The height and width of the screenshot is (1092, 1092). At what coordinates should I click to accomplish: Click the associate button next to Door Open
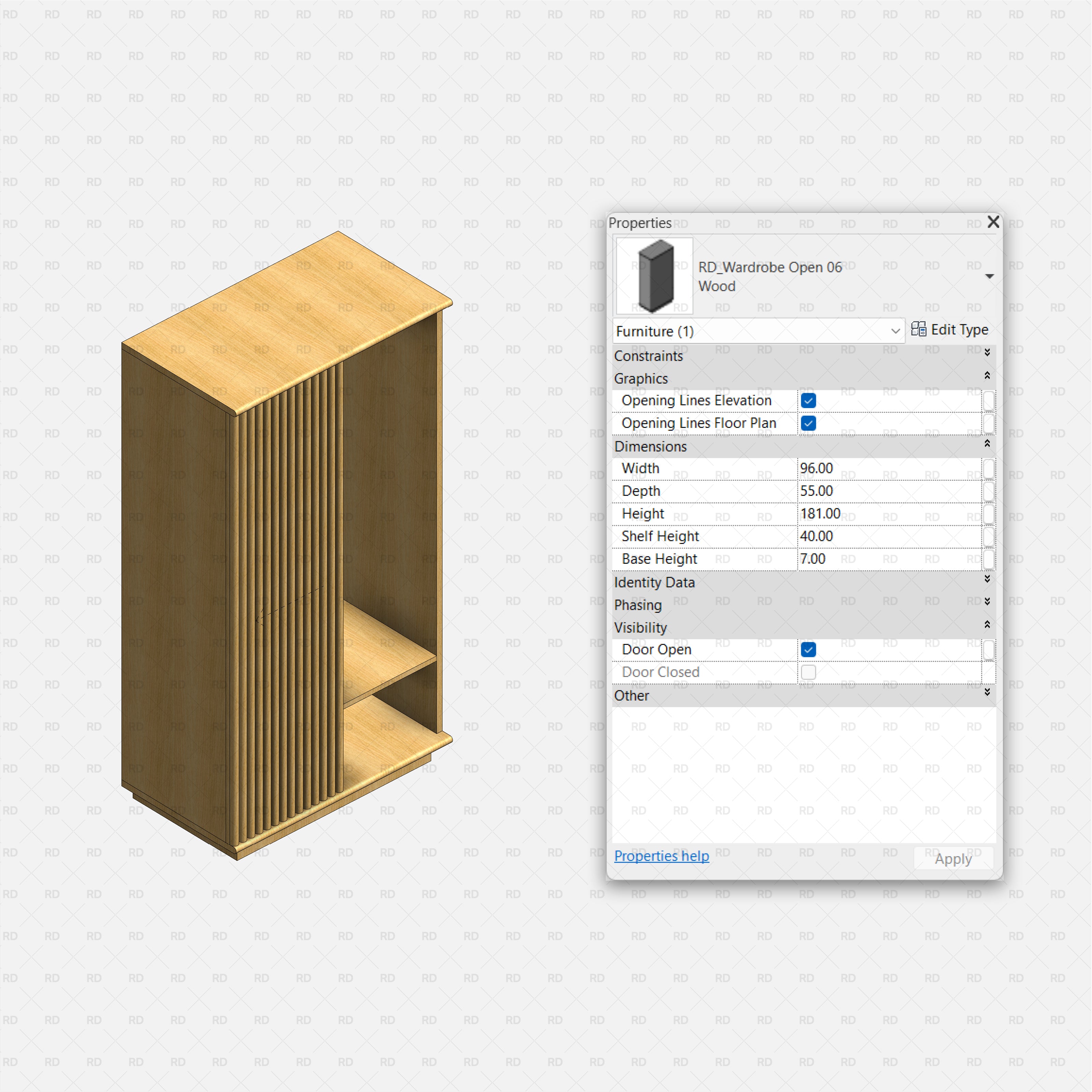[x=989, y=649]
